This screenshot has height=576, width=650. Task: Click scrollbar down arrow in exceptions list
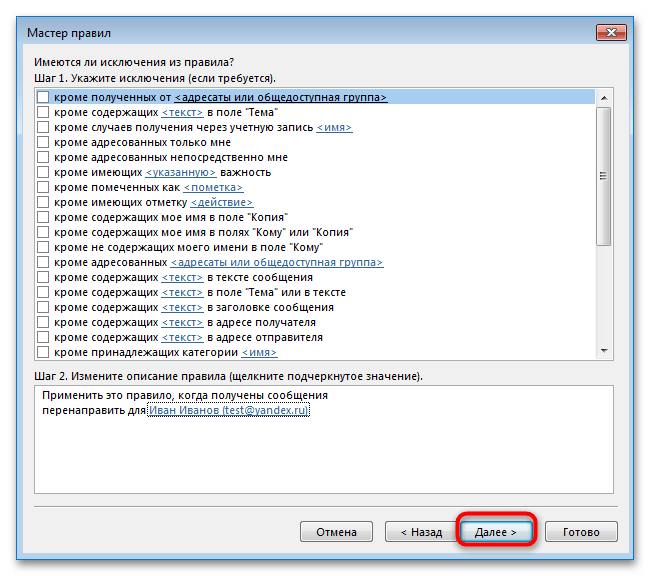604,351
